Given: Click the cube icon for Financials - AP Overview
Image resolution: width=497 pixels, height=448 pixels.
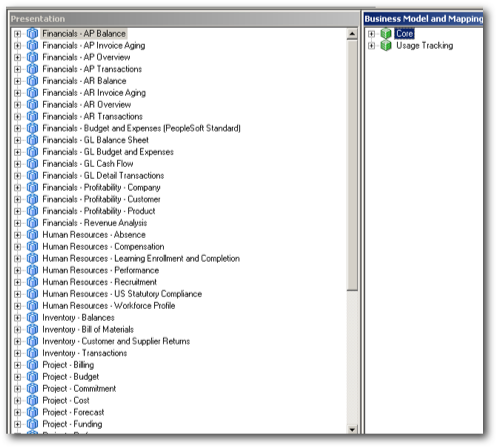Looking at the screenshot, I should [x=32, y=57].
